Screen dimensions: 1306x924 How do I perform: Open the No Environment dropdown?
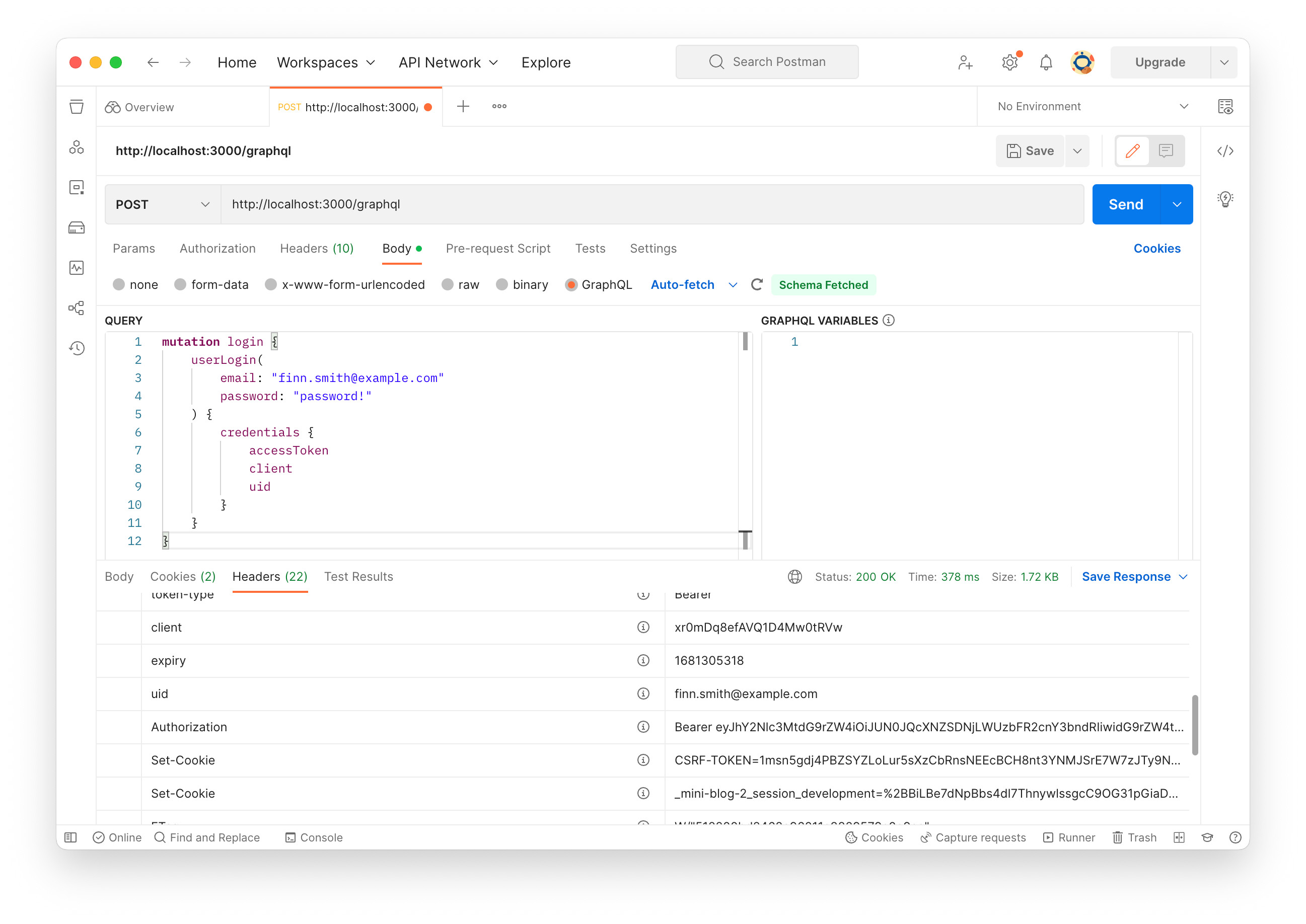(x=1093, y=106)
